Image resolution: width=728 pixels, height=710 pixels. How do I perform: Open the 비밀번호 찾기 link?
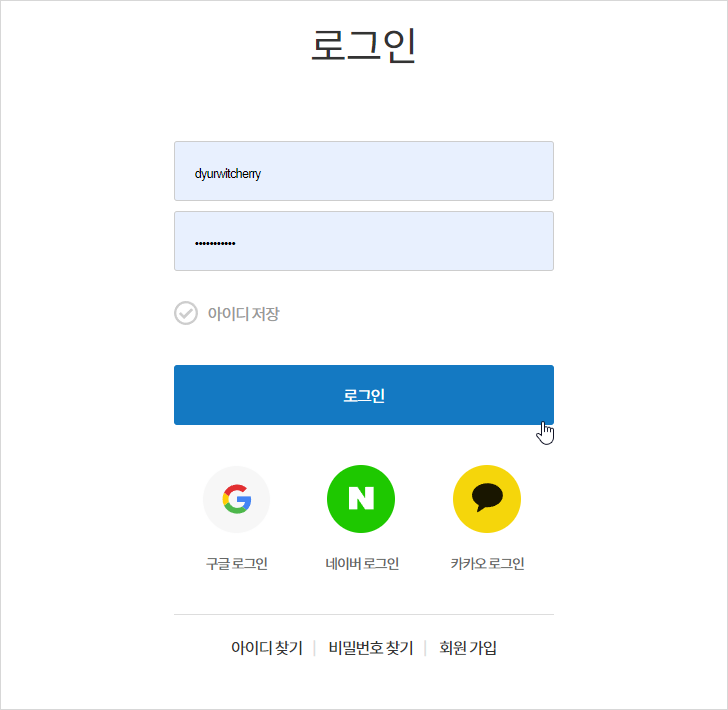pos(370,648)
